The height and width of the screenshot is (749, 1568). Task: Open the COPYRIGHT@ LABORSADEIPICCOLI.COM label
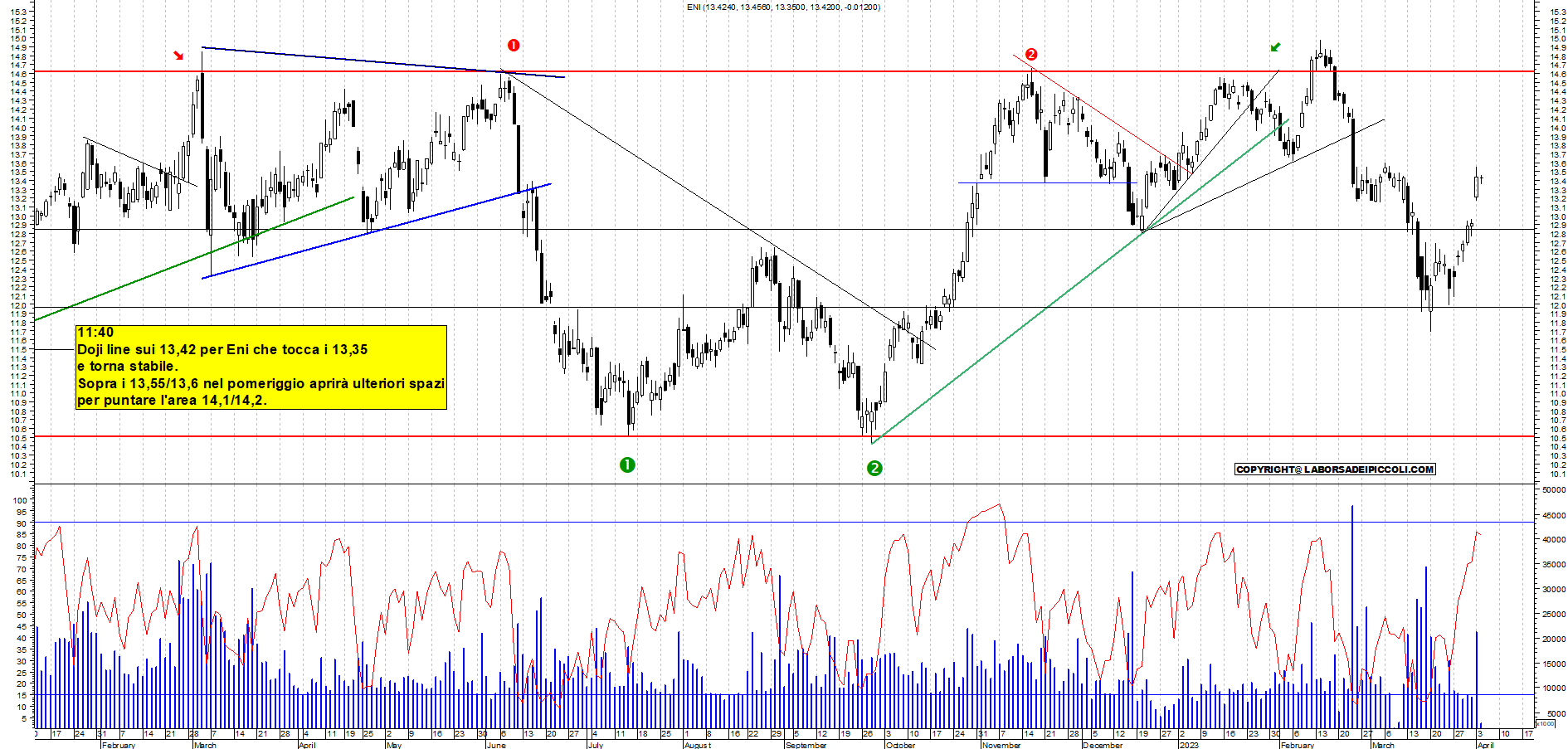coord(1335,469)
